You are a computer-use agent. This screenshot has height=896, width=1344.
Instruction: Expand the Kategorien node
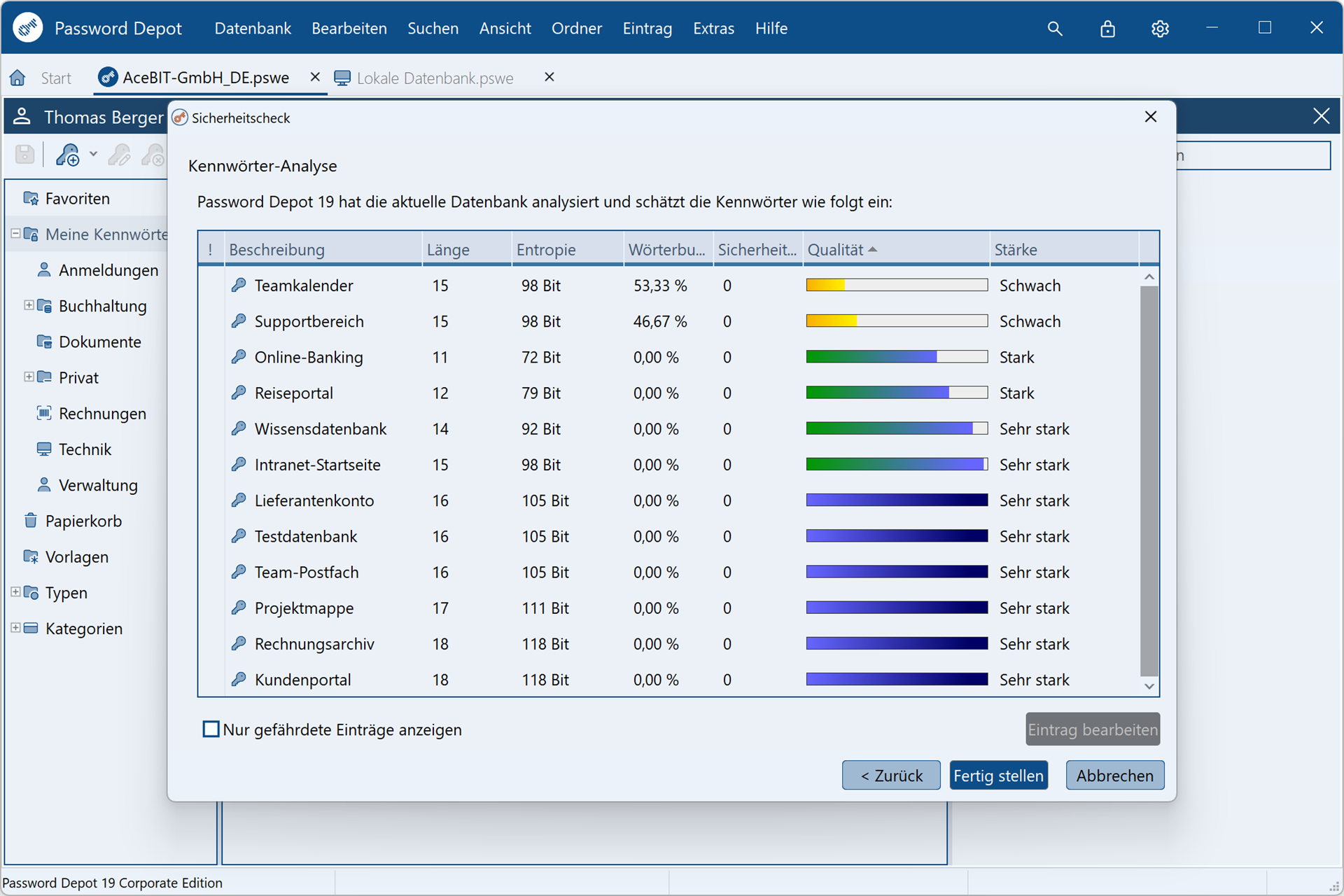click(15, 628)
